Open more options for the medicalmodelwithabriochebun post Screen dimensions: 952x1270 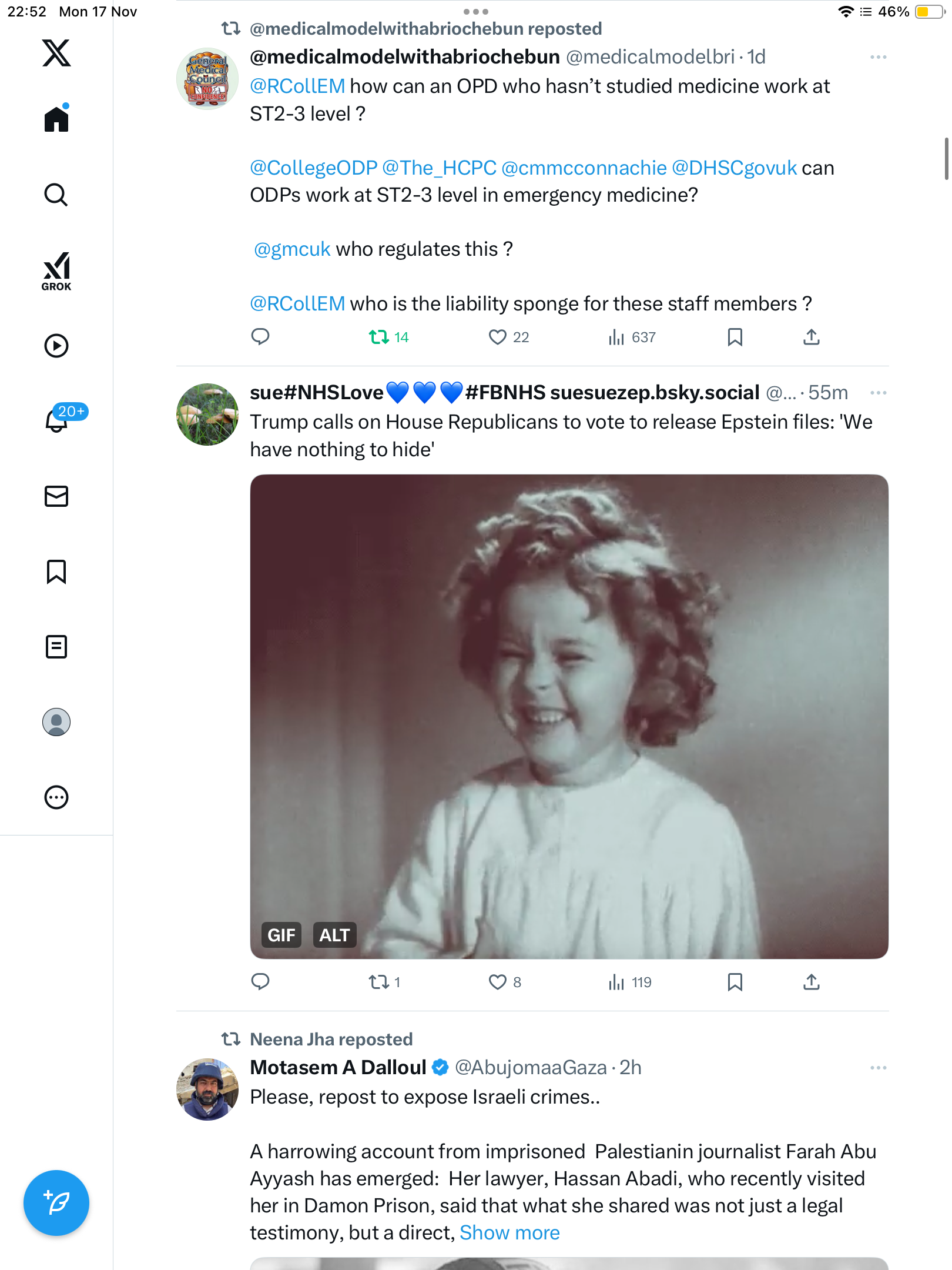878,57
